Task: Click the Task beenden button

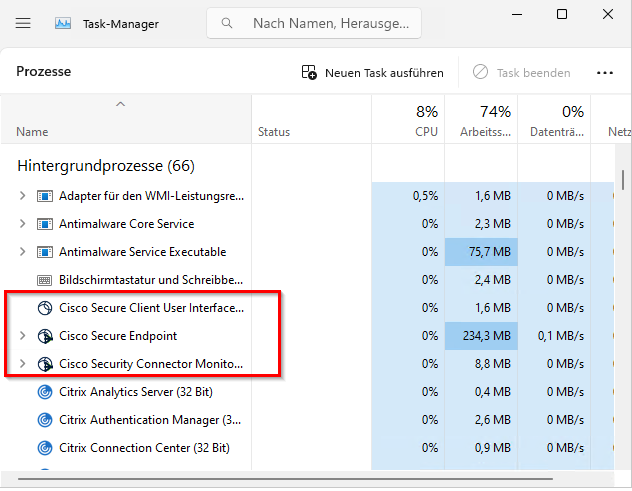Action: (x=521, y=73)
